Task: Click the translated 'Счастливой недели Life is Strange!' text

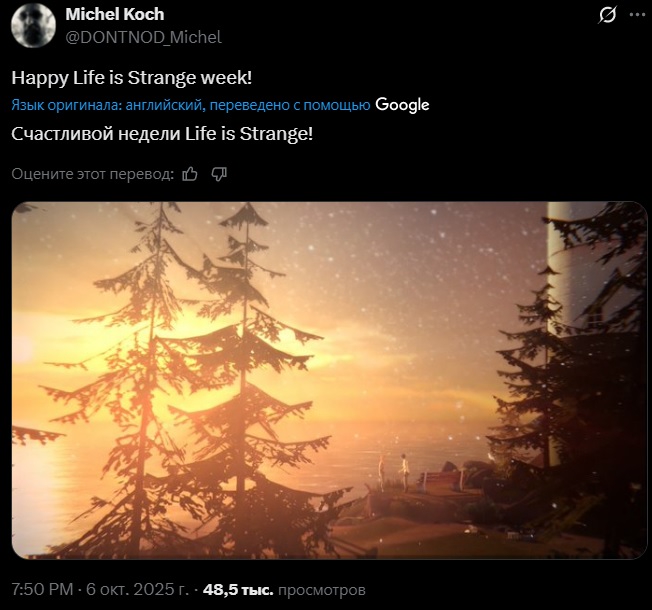Action: pyautogui.click(x=162, y=134)
